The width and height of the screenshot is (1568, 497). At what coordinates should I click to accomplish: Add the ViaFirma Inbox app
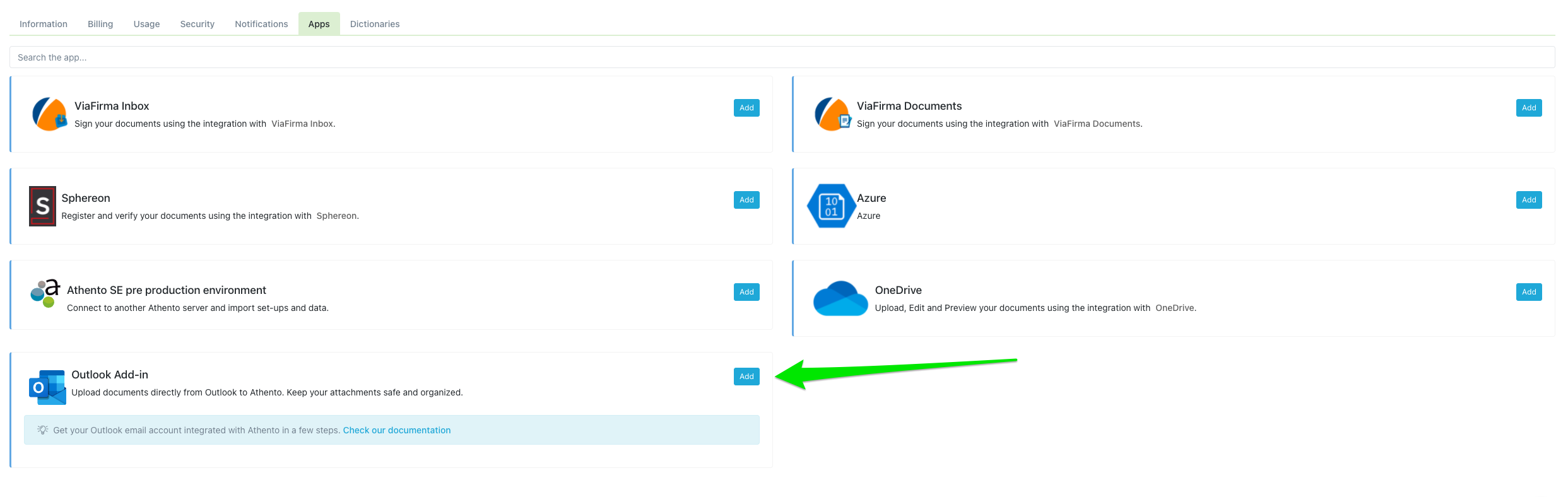[x=746, y=108]
